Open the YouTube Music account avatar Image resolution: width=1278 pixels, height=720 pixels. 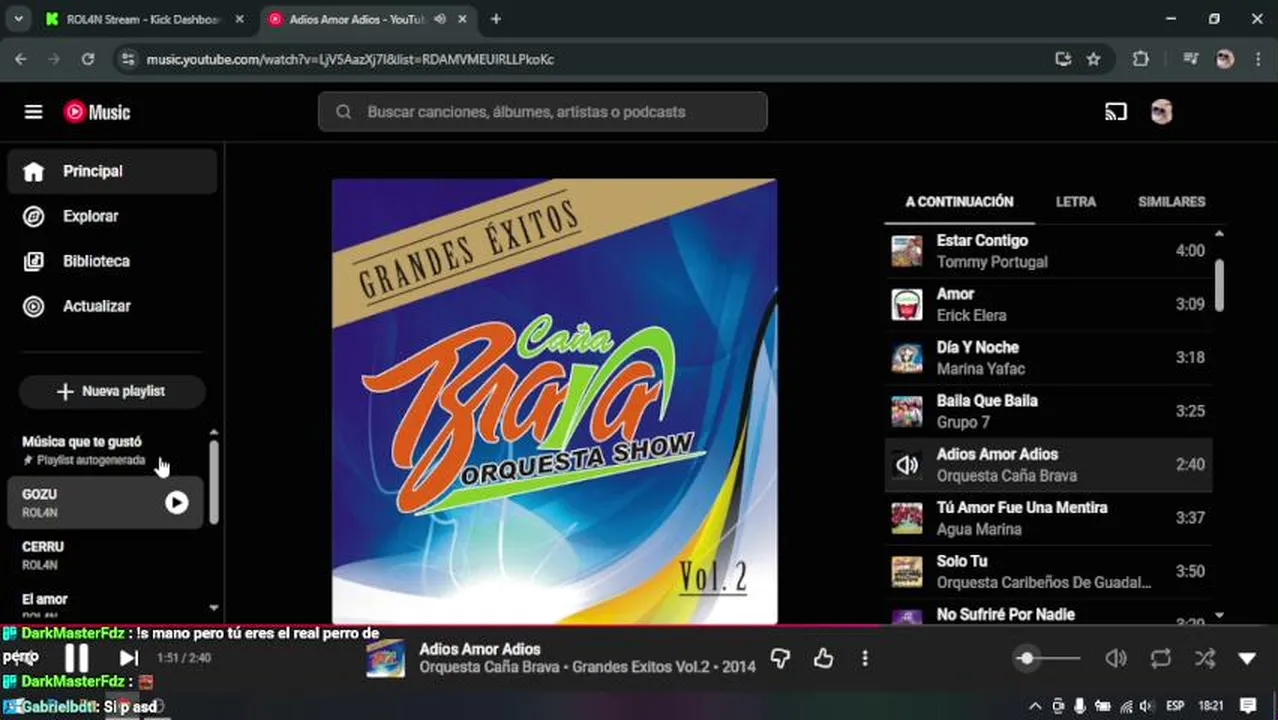point(1161,112)
